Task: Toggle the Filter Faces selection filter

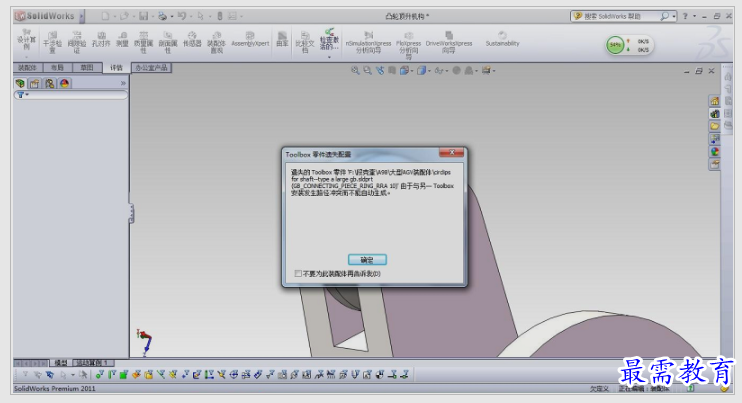Action: click(x=124, y=375)
